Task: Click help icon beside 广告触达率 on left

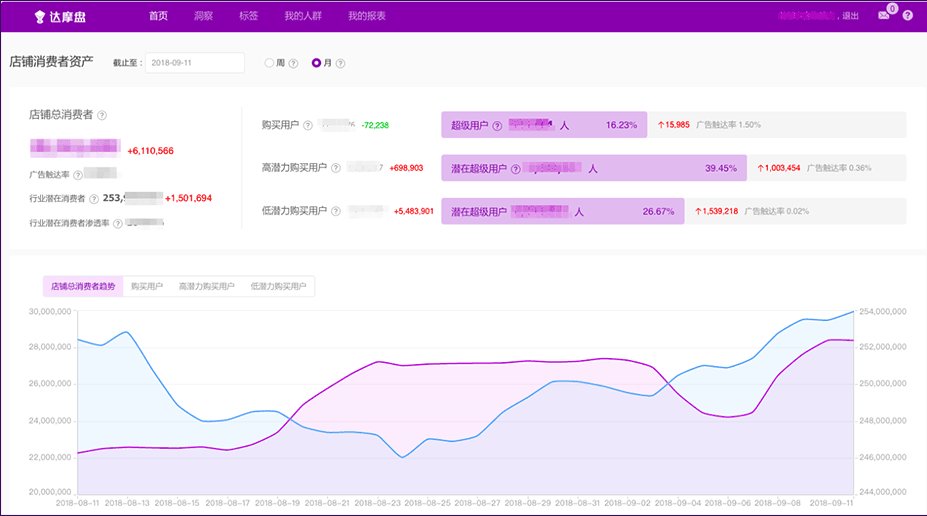Action: tap(77, 175)
